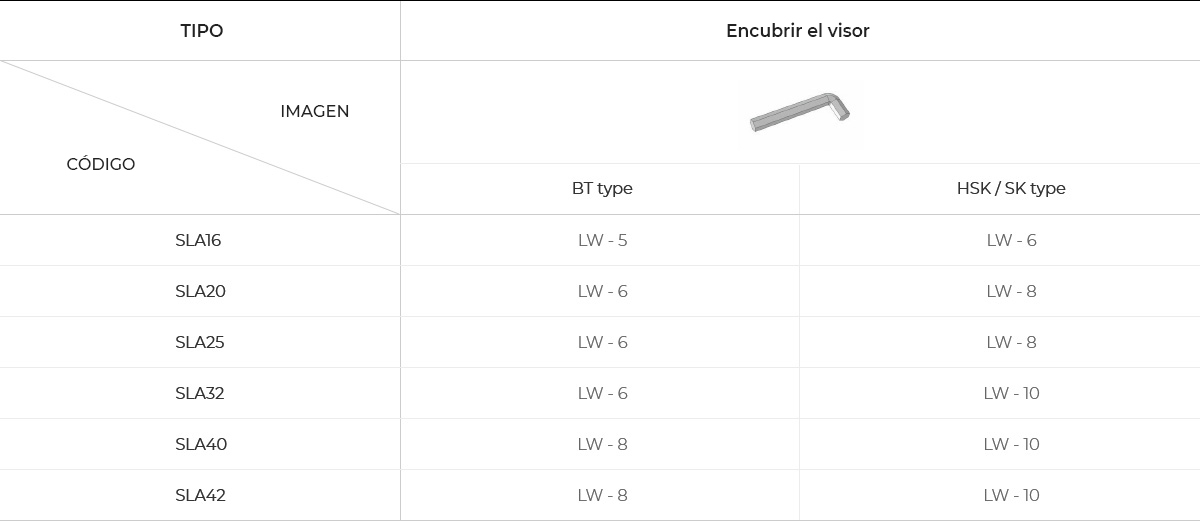
Task: Click HSK / SK value for SLA25
Action: click(1011, 342)
